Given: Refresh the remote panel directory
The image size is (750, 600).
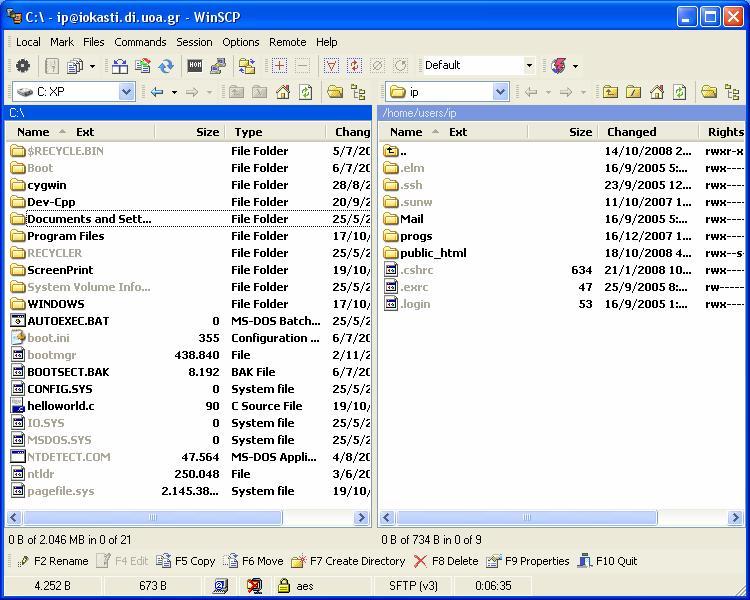Looking at the screenshot, I should tap(680, 91).
